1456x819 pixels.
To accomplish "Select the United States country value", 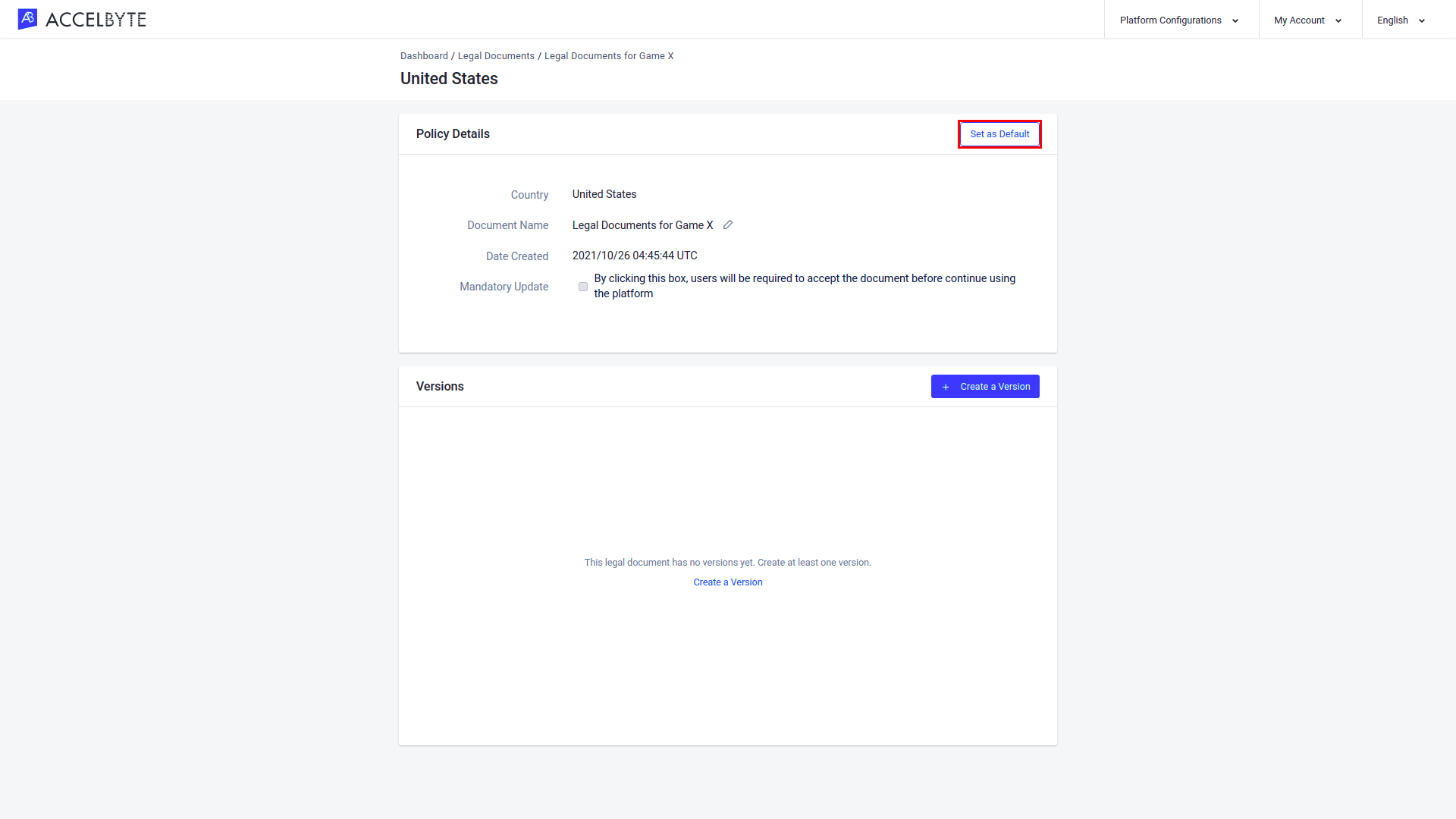I will tap(604, 194).
